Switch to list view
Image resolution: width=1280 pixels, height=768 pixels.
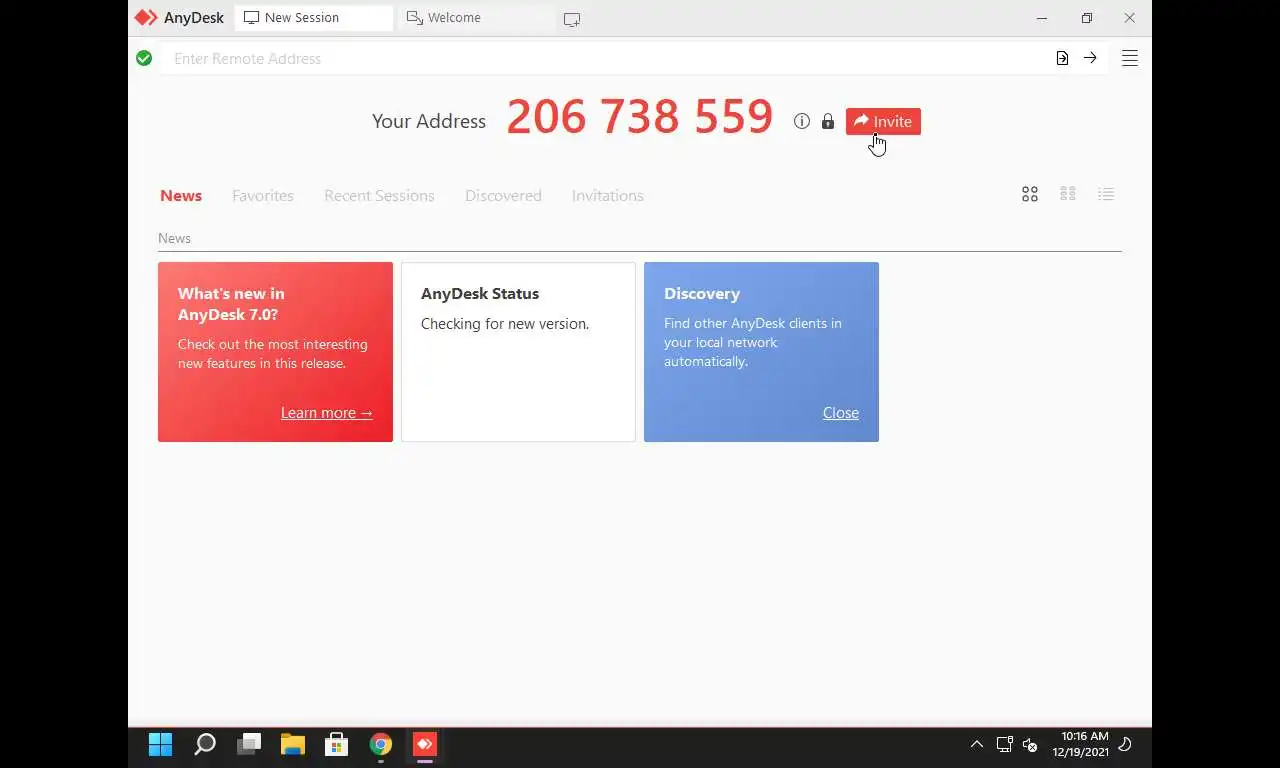pyautogui.click(x=1106, y=194)
